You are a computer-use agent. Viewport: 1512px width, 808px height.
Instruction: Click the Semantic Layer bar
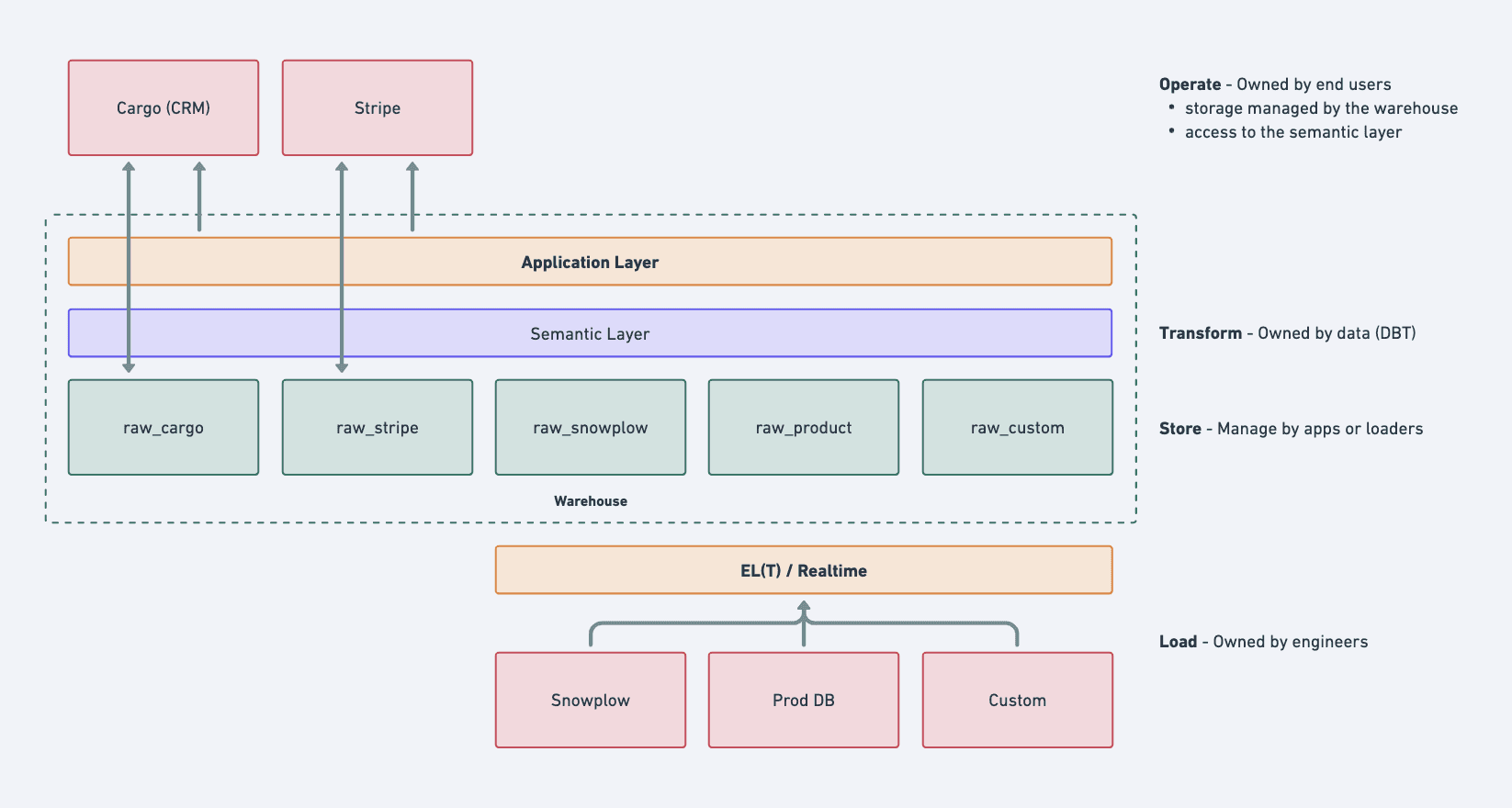[x=590, y=333]
